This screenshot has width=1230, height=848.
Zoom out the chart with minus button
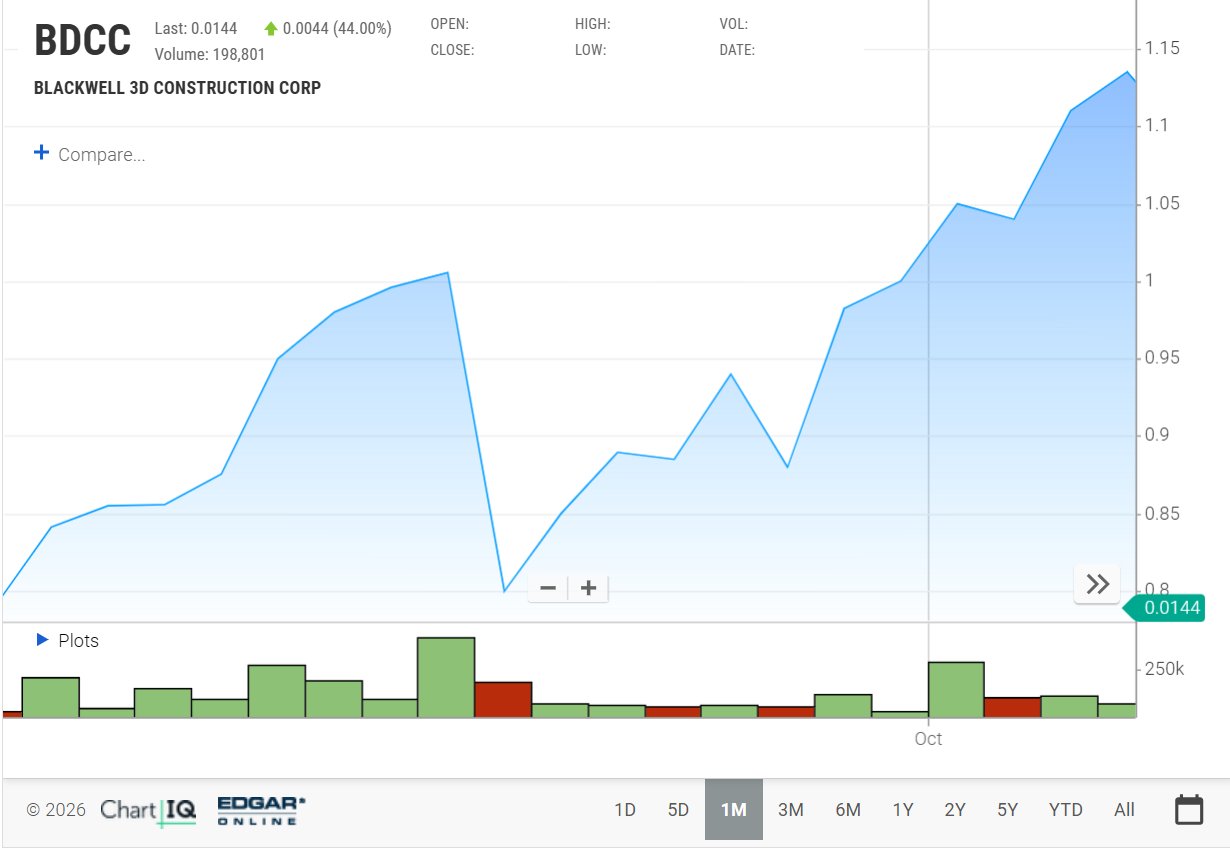[x=548, y=588]
